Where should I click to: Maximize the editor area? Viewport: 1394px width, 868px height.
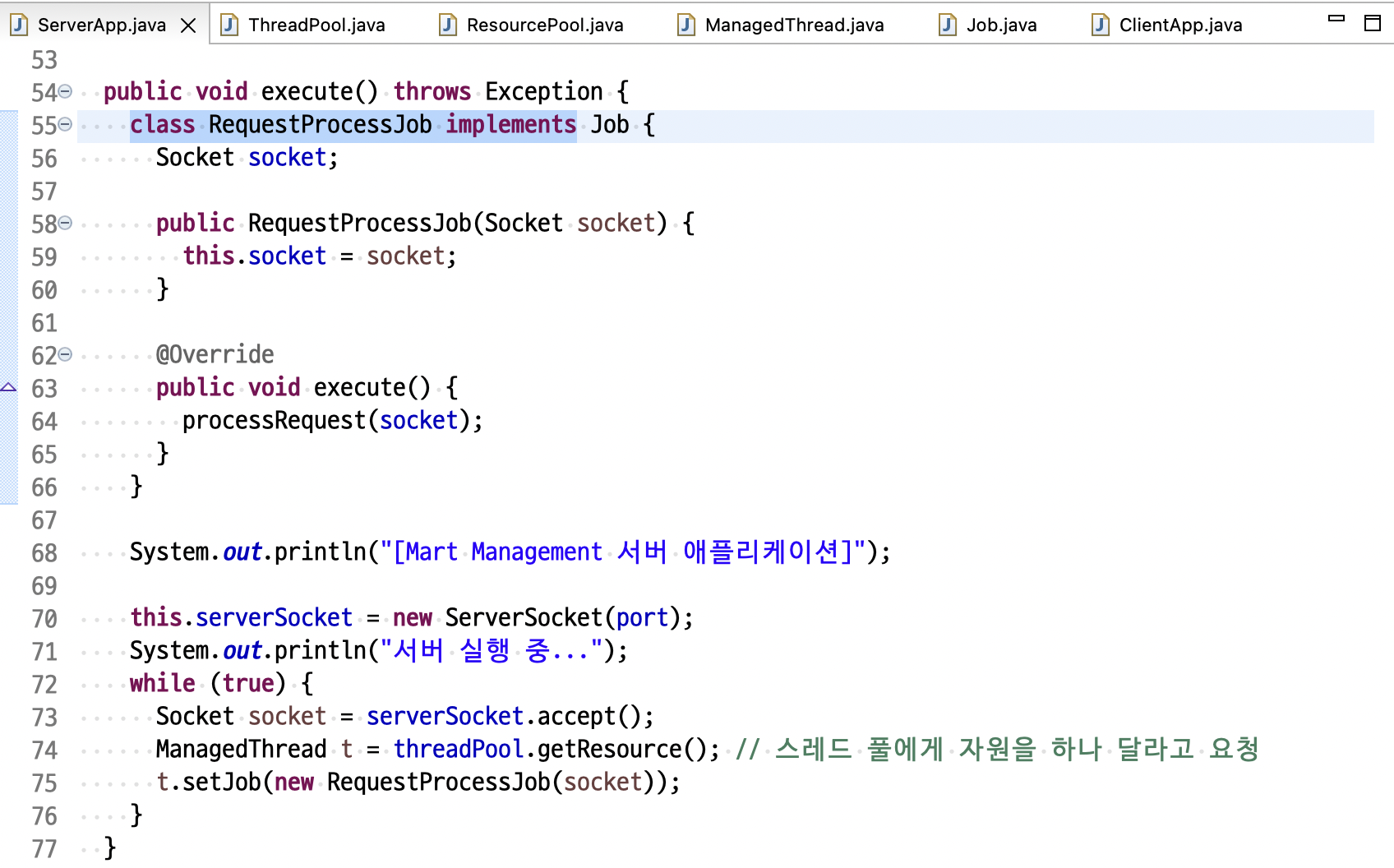[1373, 23]
